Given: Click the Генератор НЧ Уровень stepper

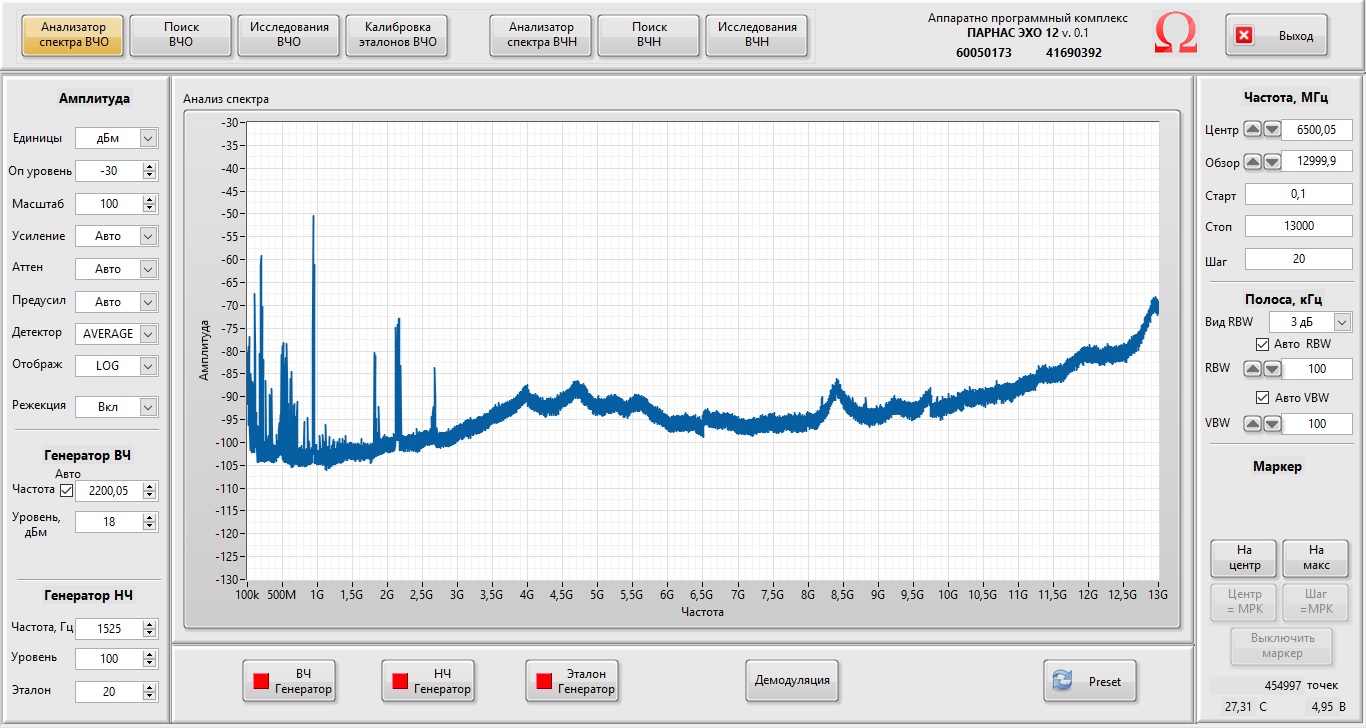Looking at the screenshot, I should [150, 659].
